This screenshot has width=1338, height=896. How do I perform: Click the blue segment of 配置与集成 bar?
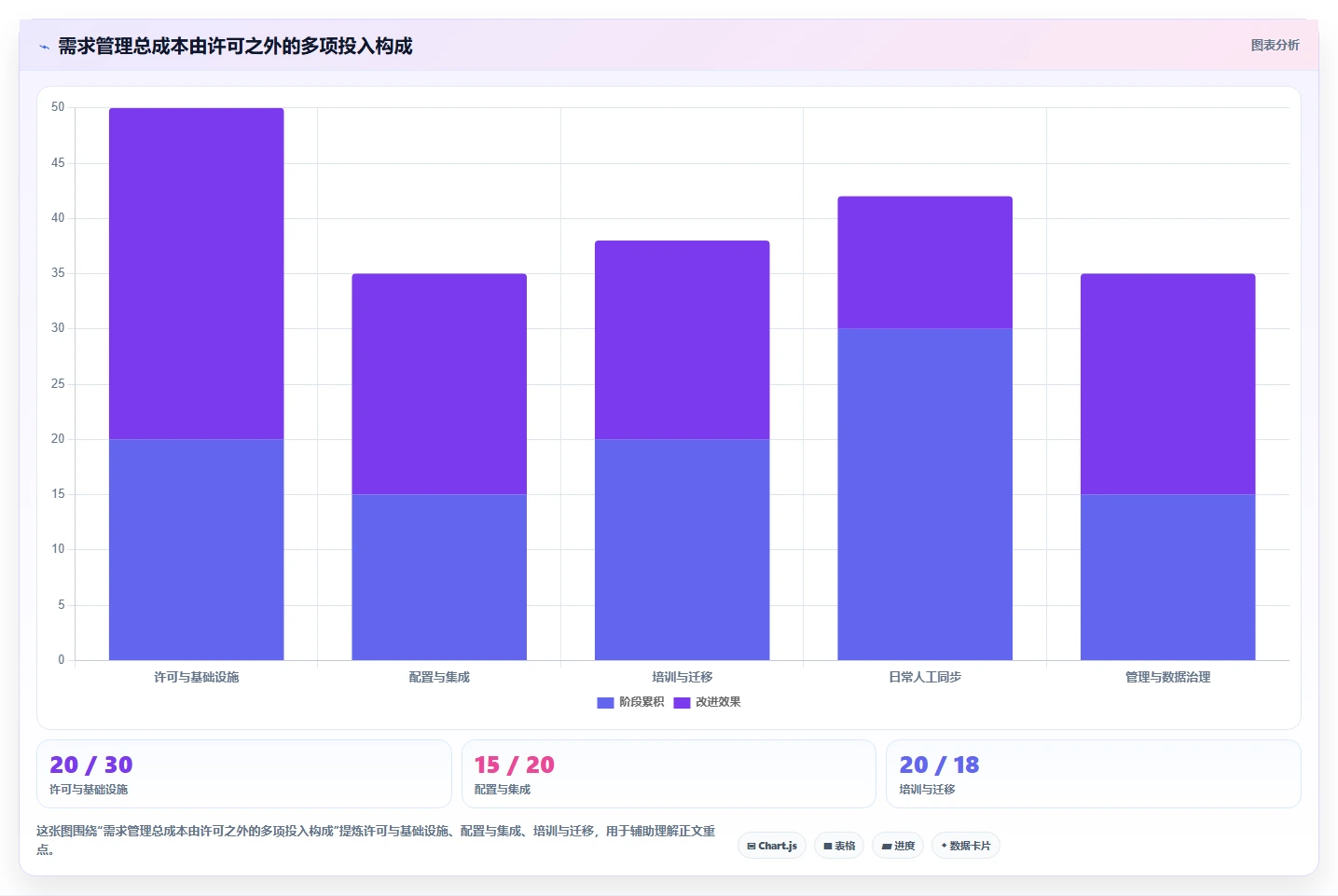pos(439,577)
